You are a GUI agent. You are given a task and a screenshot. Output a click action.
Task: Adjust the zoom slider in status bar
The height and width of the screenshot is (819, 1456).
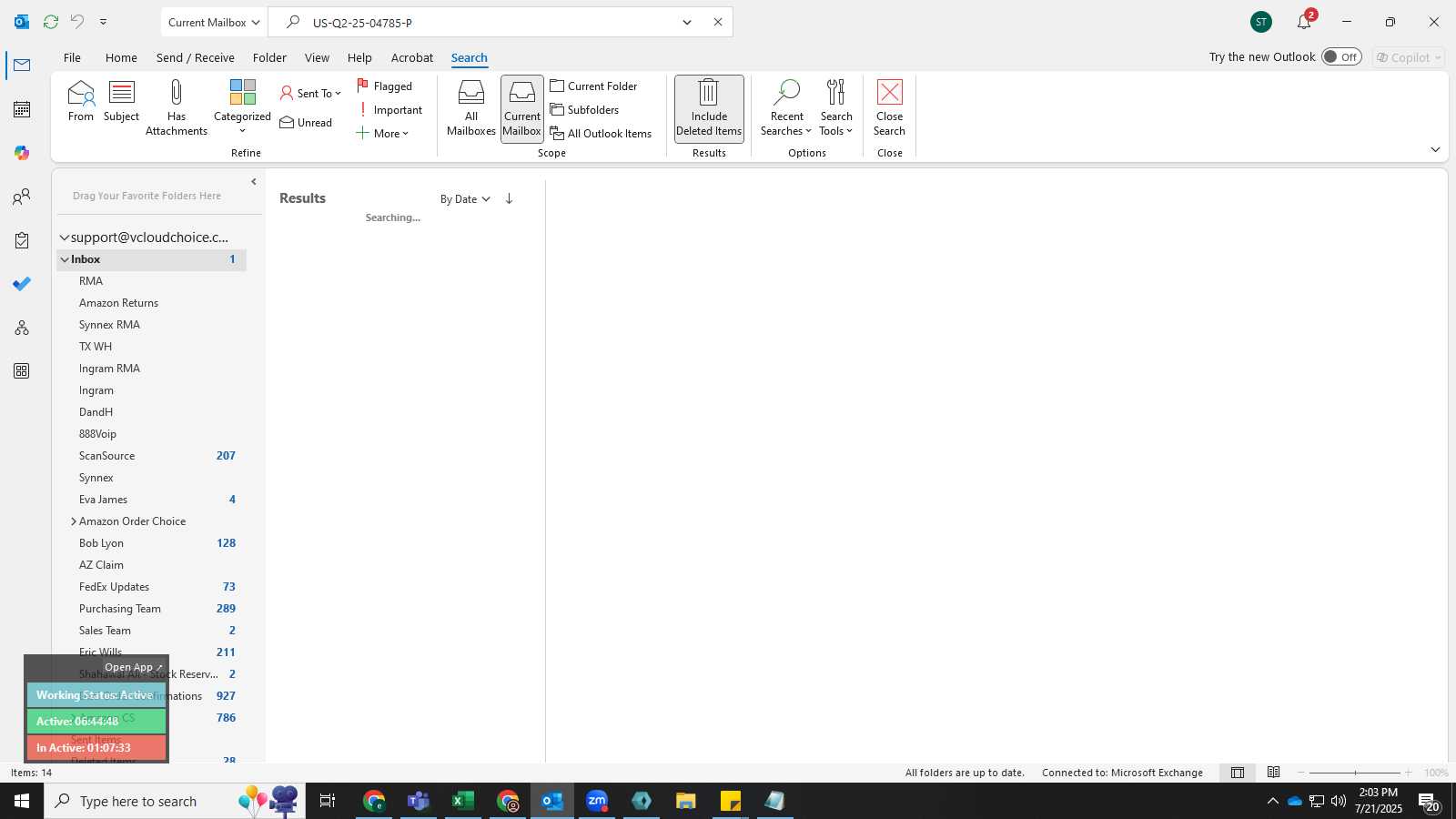coord(1355,773)
